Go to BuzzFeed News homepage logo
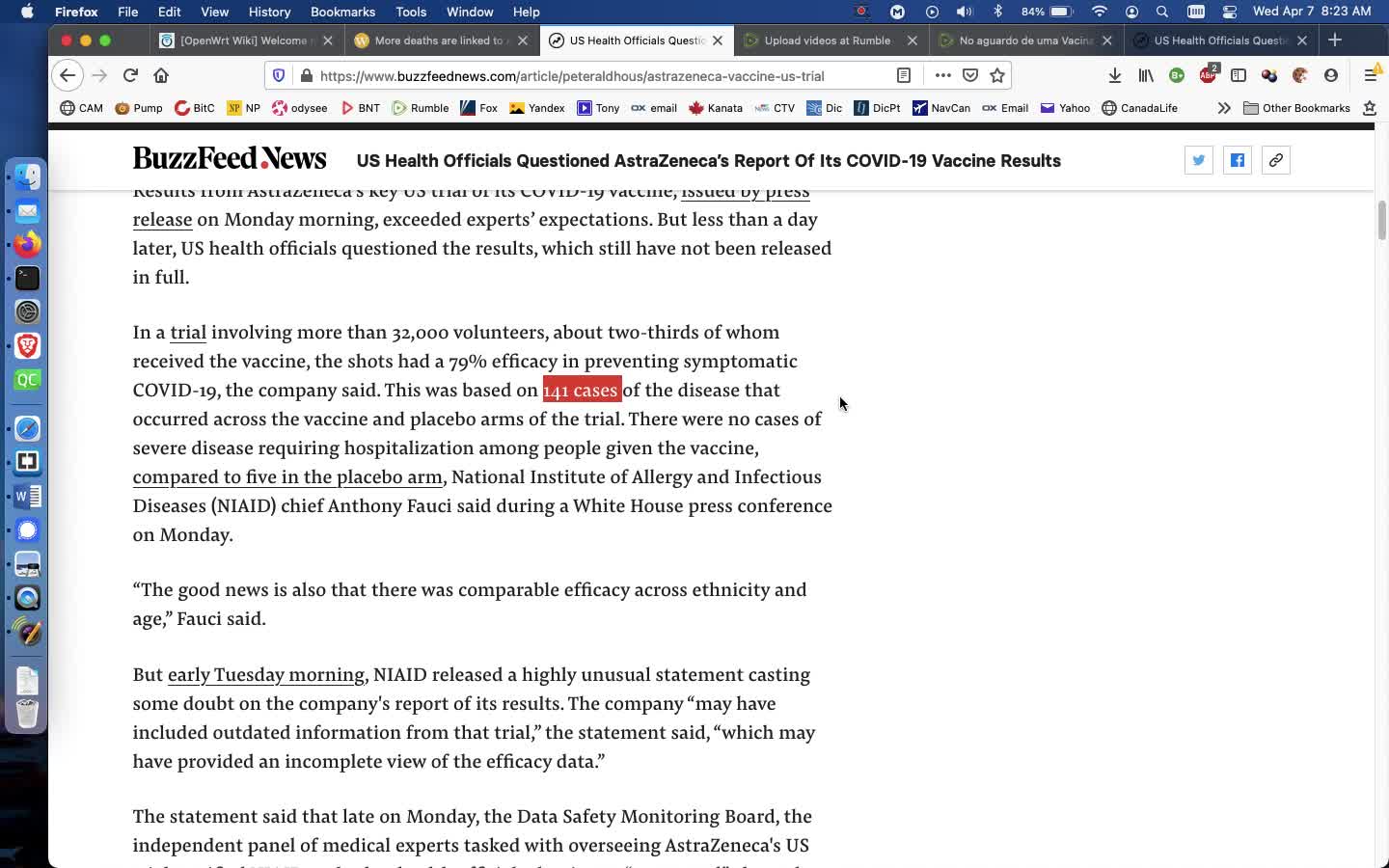This screenshot has height=868, width=1389. pos(230,159)
